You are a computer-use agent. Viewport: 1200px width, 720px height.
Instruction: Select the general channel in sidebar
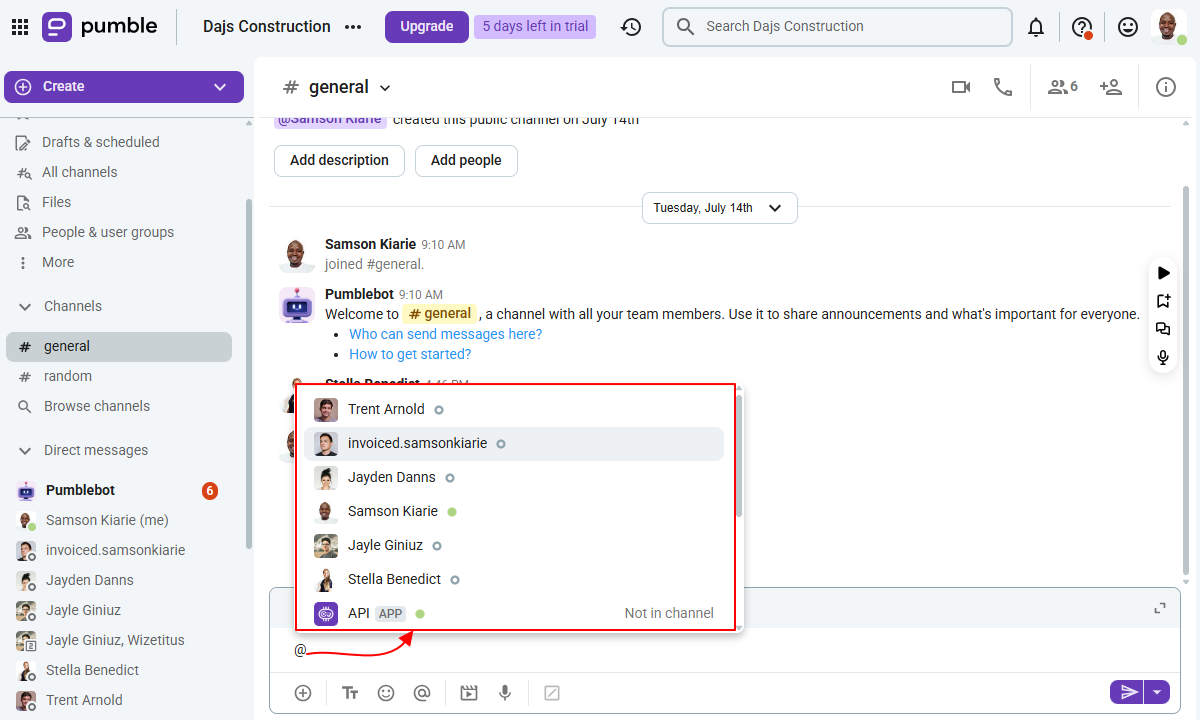tap(119, 347)
